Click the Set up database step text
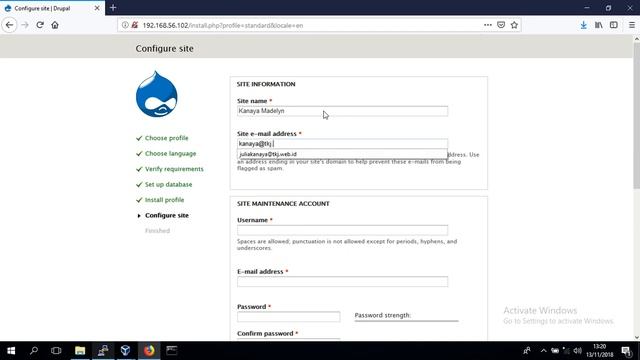This screenshot has width=640, height=360. tap(169, 184)
